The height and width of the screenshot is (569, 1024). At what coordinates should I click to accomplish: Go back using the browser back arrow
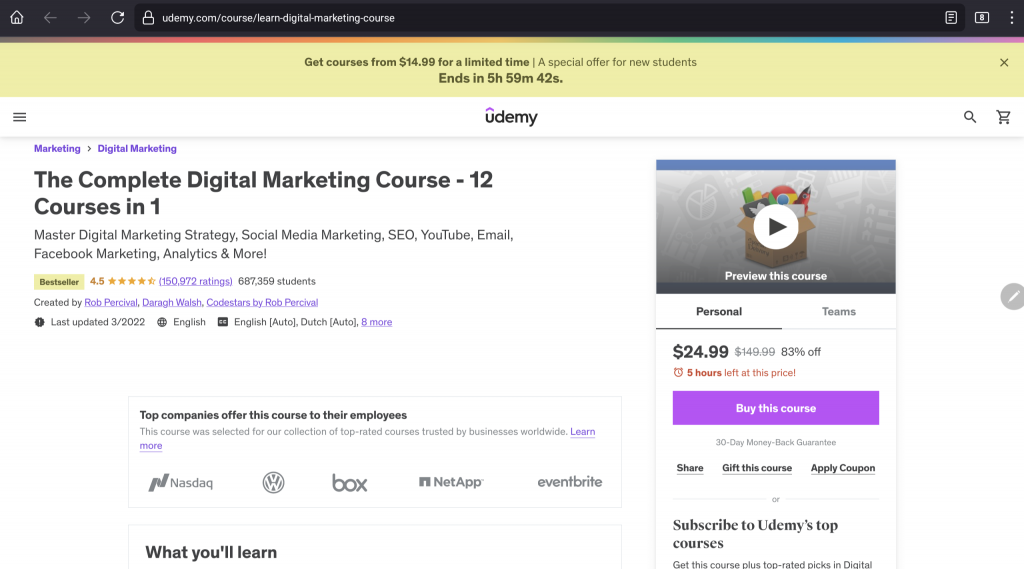pyautogui.click(x=50, y=18)
